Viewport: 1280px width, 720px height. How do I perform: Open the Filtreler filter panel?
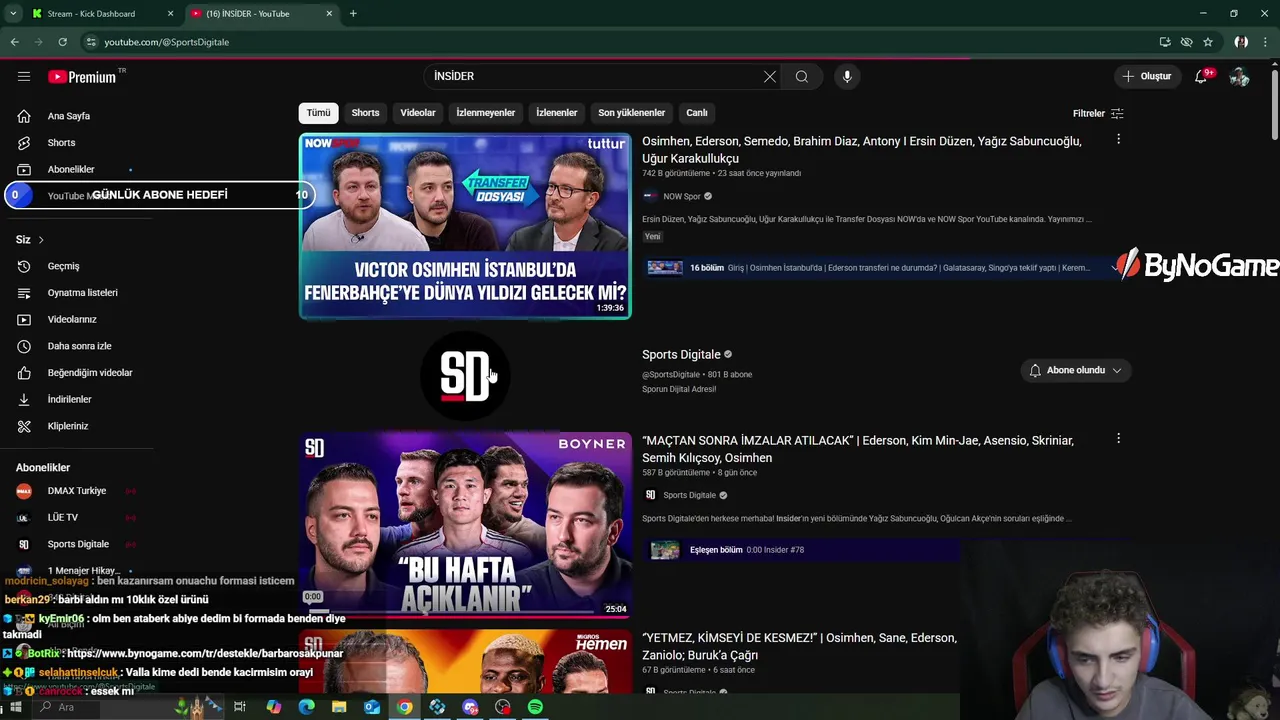tap(1098, 113)
